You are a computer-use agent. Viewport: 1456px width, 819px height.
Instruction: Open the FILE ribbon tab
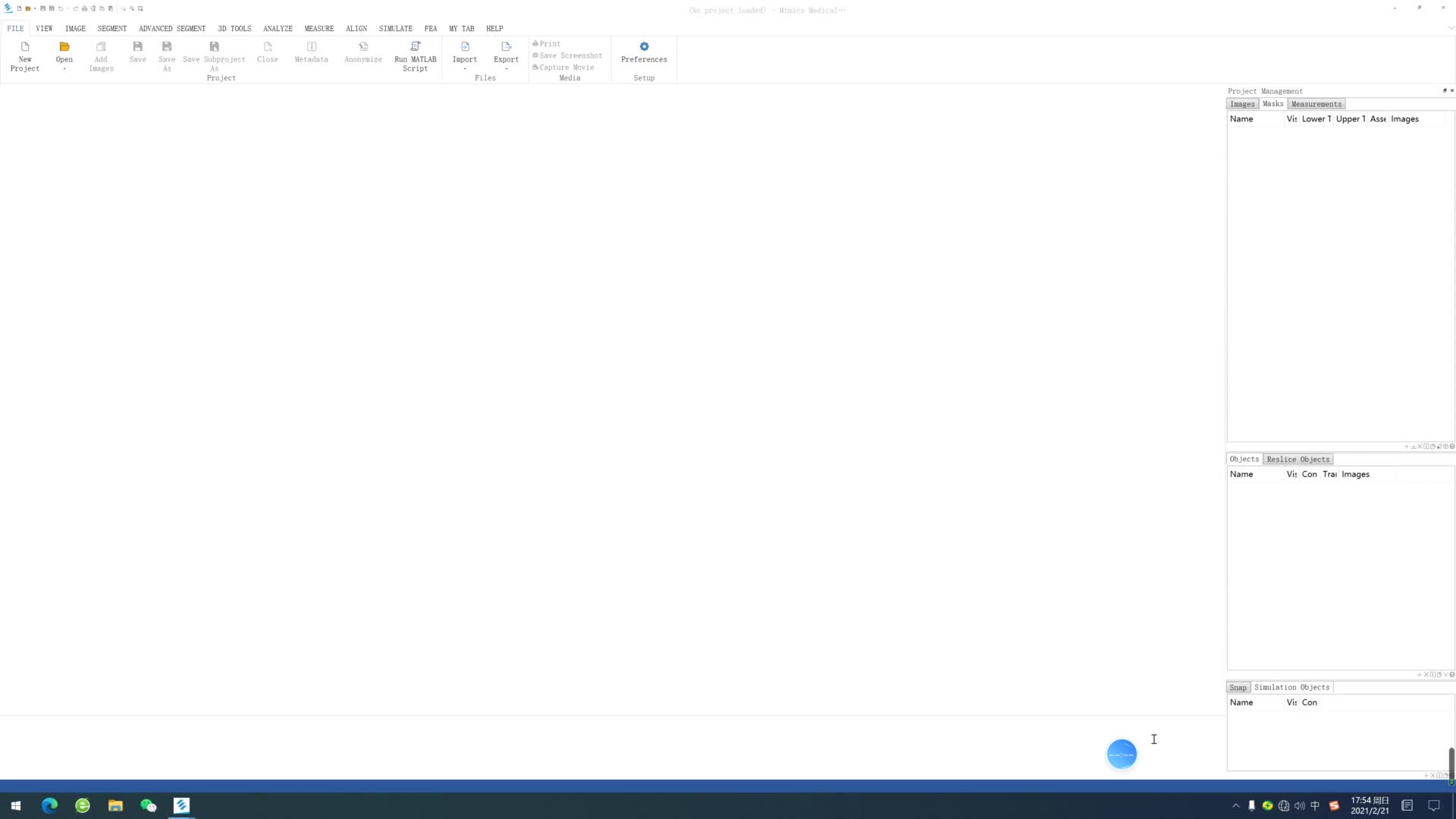15,29
